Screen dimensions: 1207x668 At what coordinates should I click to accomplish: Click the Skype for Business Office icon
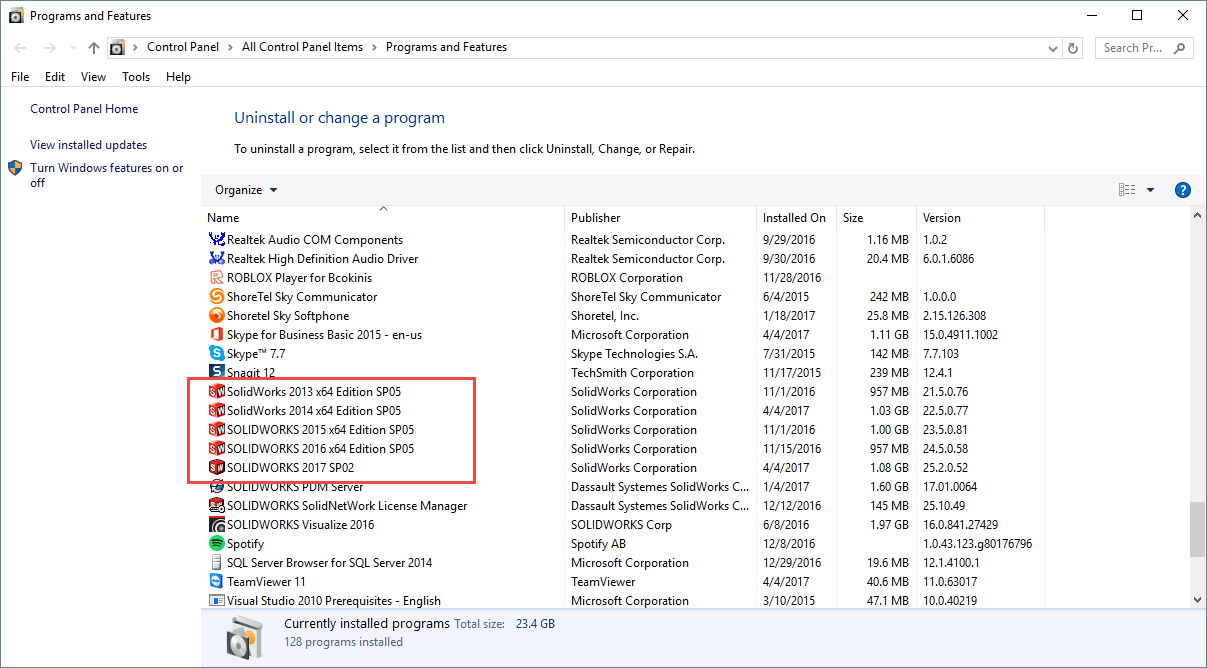pyautogui.click(x=217, y=335)
